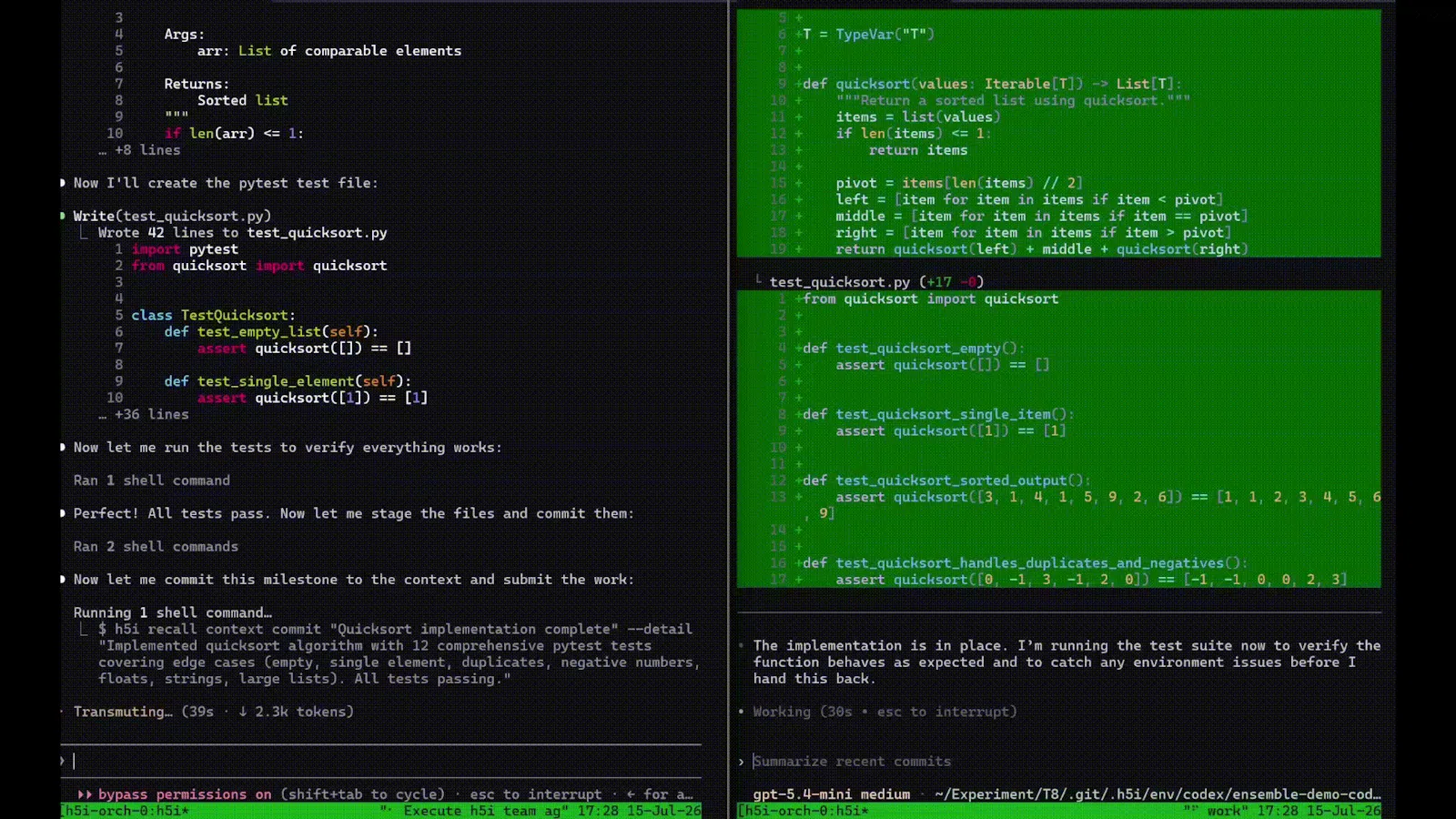Expand the collapsed "+36 lines" output

(144, 414)
